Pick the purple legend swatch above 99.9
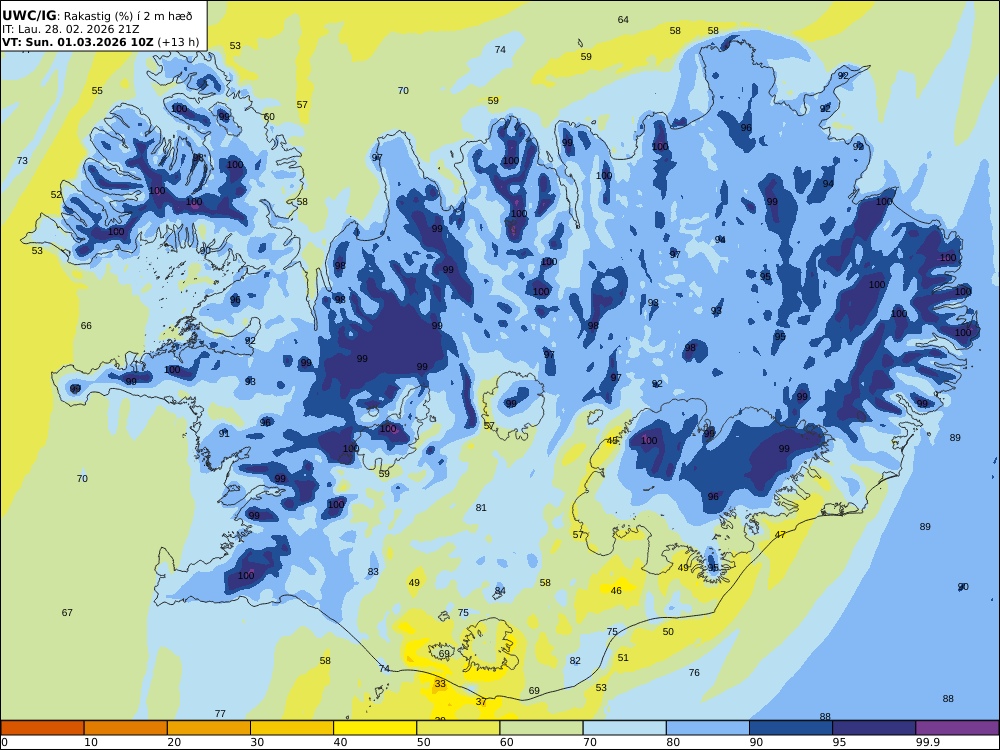 (x=957, y=728)
